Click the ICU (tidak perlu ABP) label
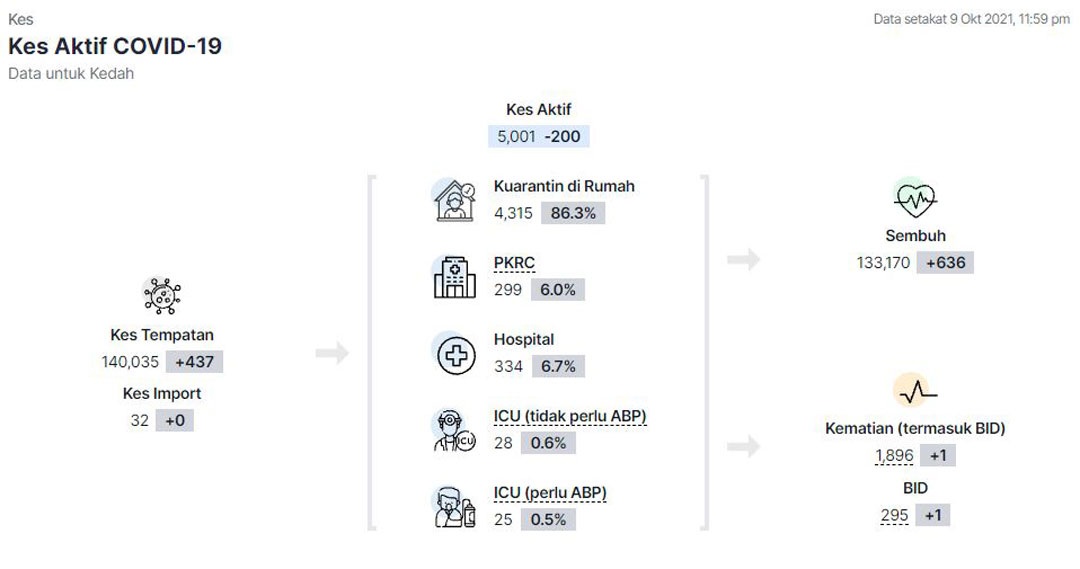This screenshot has width=1080, height=569. coord(570,416)
